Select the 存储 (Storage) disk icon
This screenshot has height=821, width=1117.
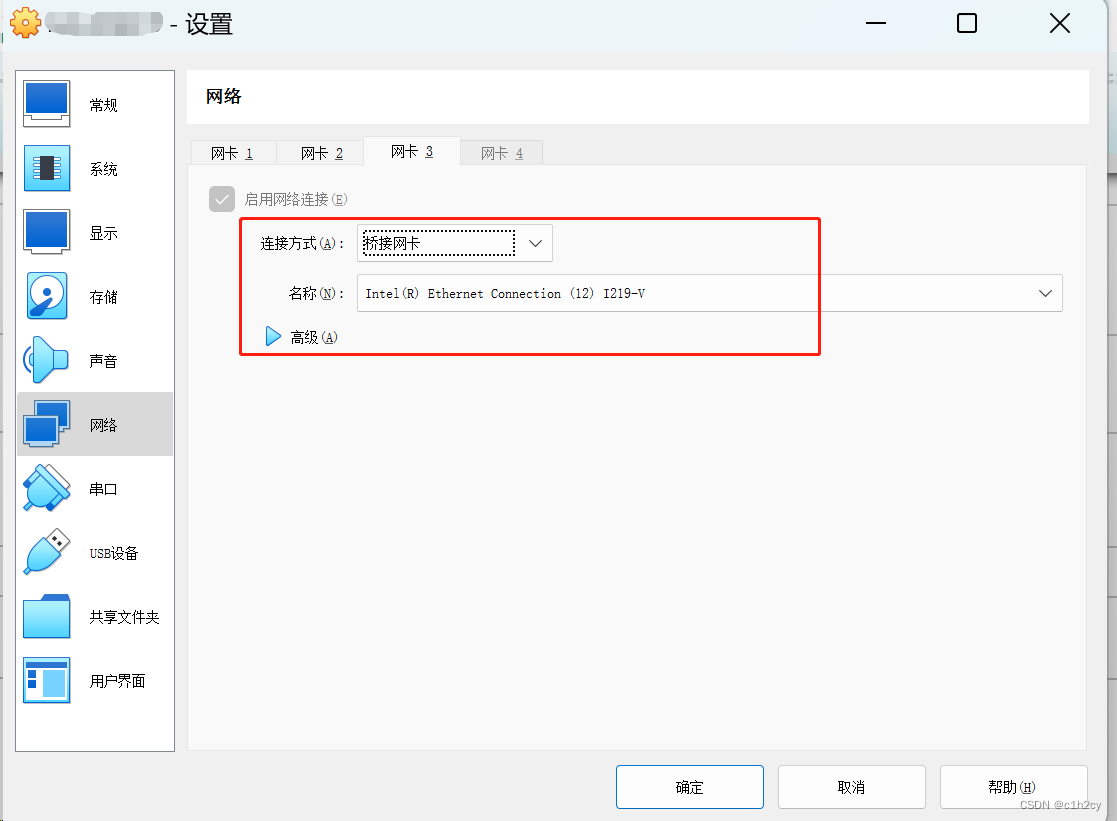click(46, 296)
